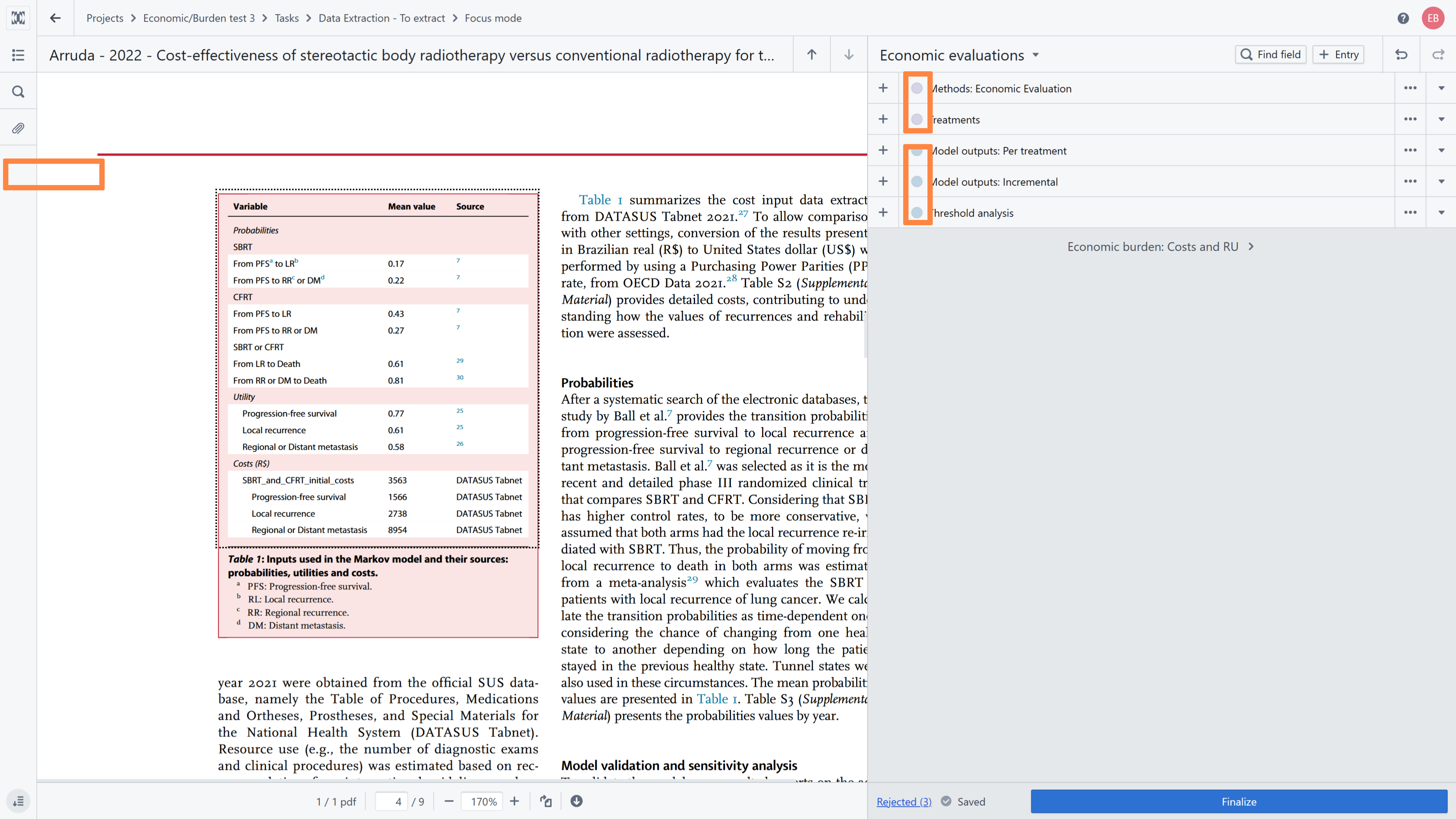Download the PDF file
1456x819 pixels.
(x=576, y=801)
